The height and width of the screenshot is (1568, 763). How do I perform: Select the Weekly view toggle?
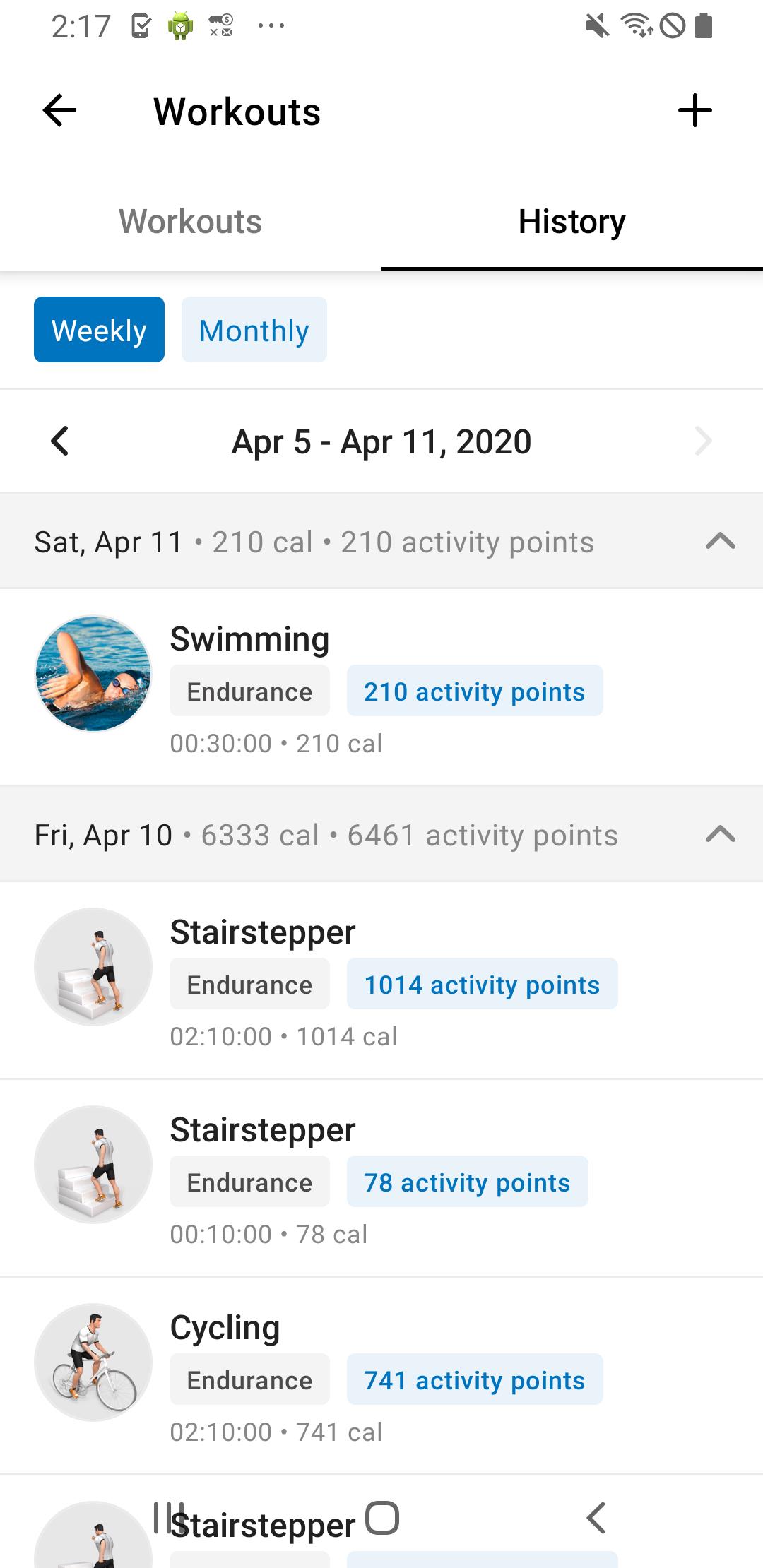99,330
